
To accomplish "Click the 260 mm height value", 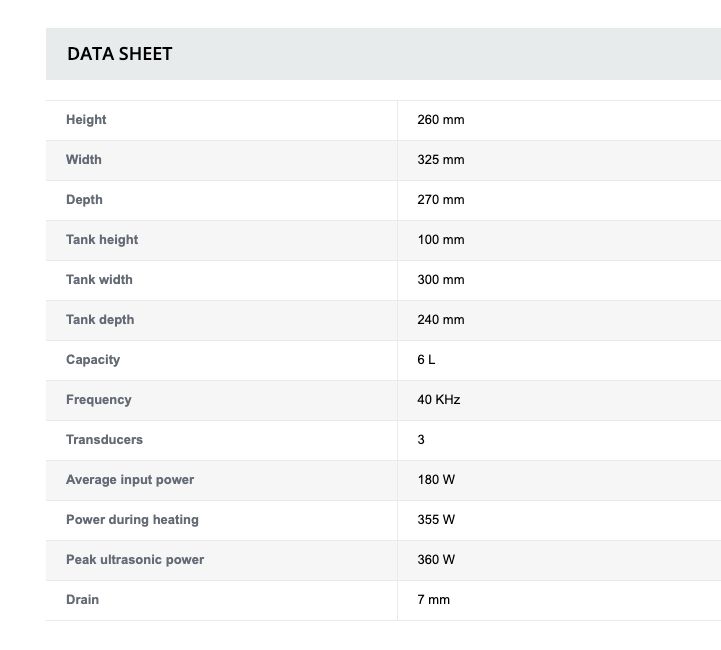I will [x=441, y=120].
